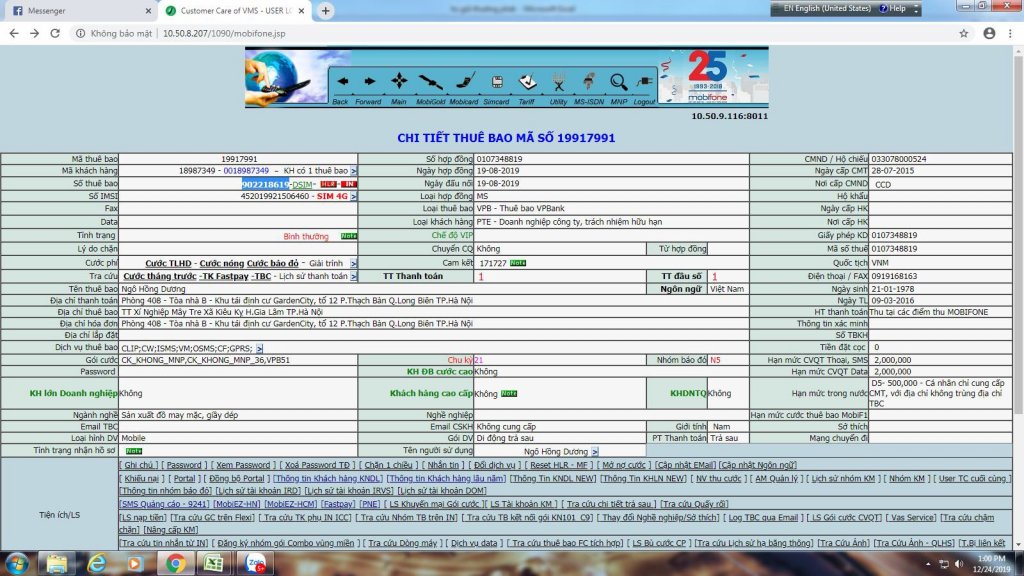Image resolution: width=1024 pixels, height=576 pixels.
Task: Open the Utility tools icon
Action: pos(558,82)
